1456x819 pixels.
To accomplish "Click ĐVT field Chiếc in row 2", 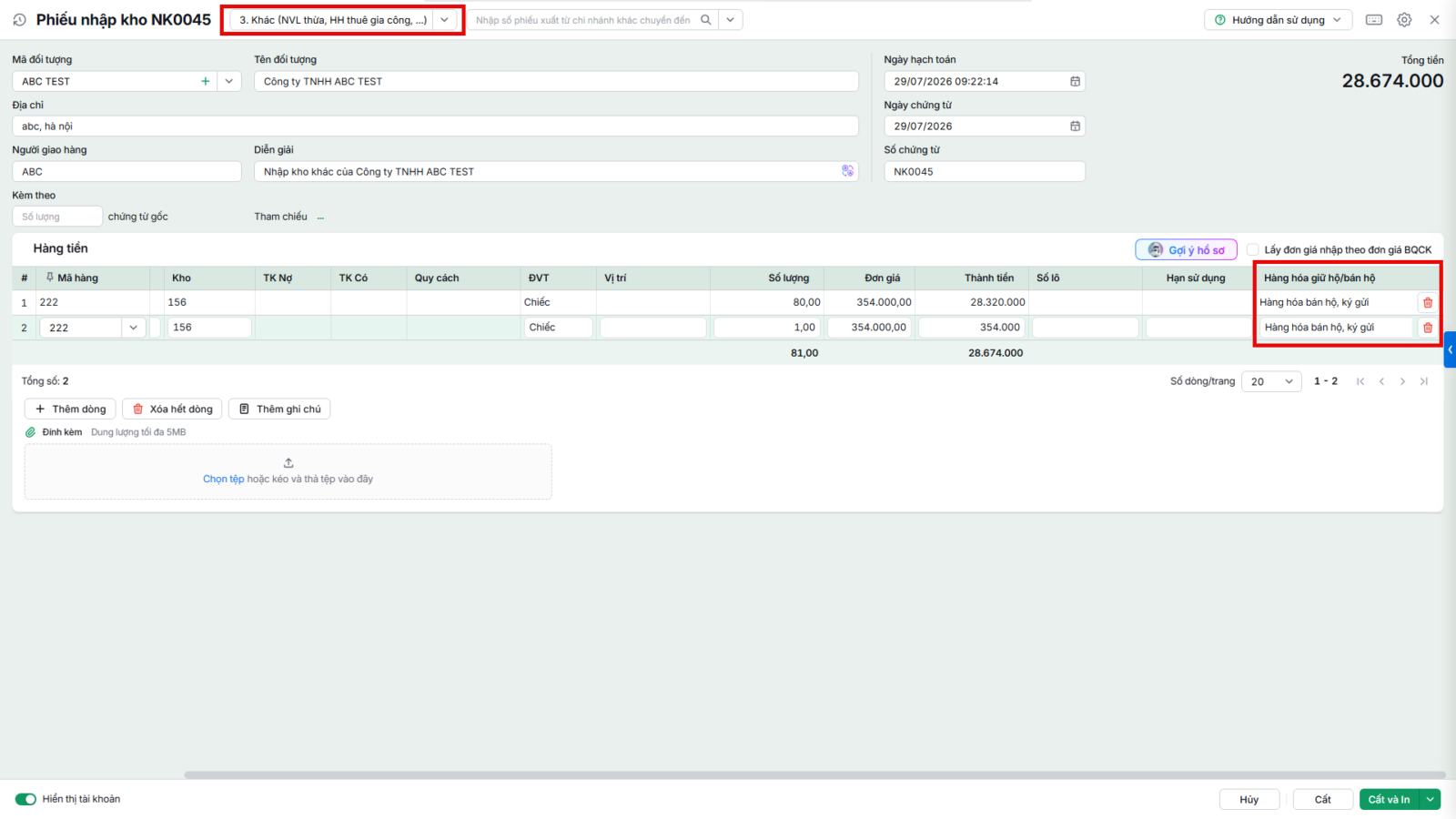I will coord(559,328).
